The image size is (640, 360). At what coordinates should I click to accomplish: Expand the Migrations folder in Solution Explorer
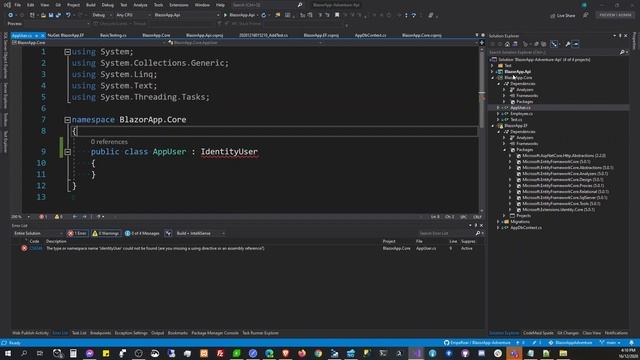[x=498, y=222]
